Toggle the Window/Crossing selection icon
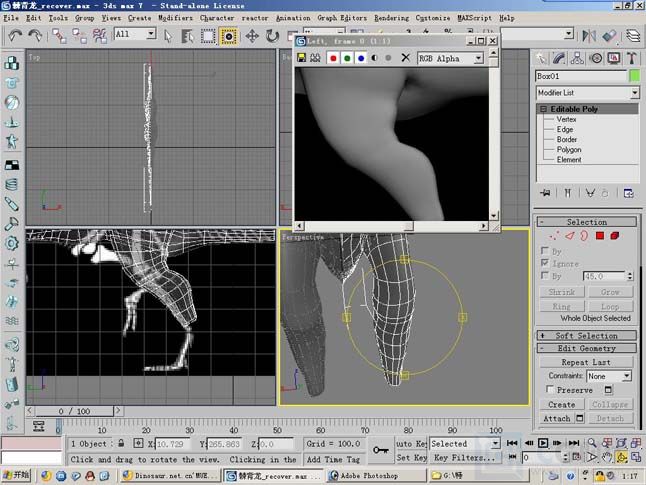This screenshot has width=646, height=485. click(228, 36)
